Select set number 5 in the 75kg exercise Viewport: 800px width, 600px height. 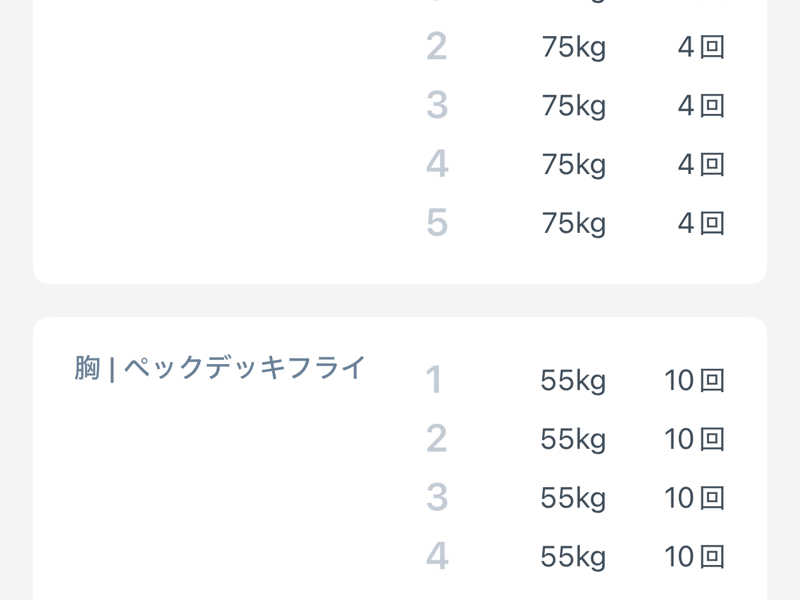pyautogui.click(x=436, y=223)
